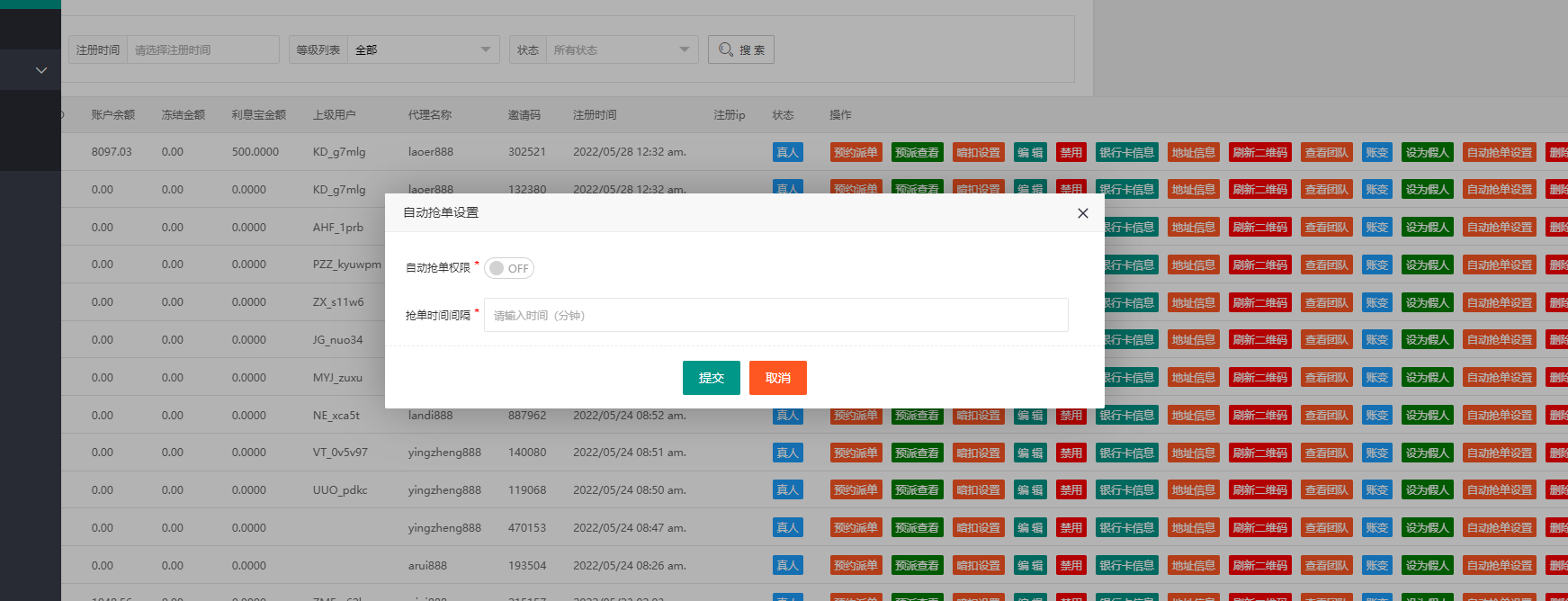
Task: Click 设为假人 in the 302521 row
Action: click(x=1428, y=152)
